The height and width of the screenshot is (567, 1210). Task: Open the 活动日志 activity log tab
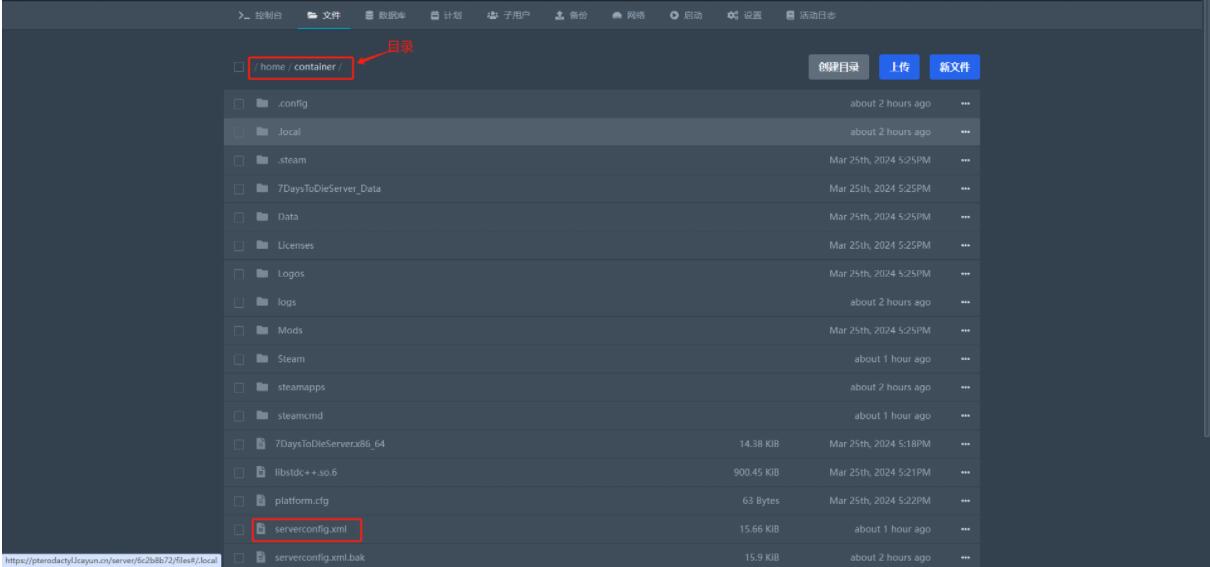click(812, 15)
